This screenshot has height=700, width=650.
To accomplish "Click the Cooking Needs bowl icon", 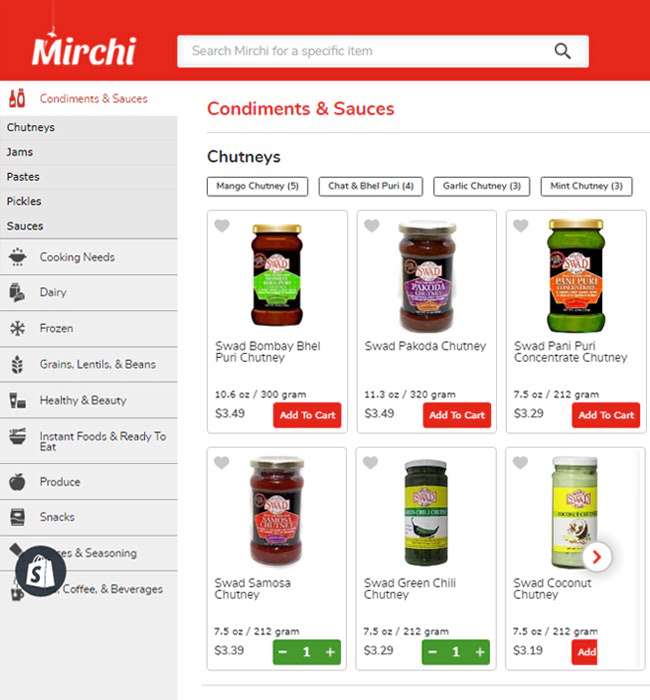I will coord(17,257).
